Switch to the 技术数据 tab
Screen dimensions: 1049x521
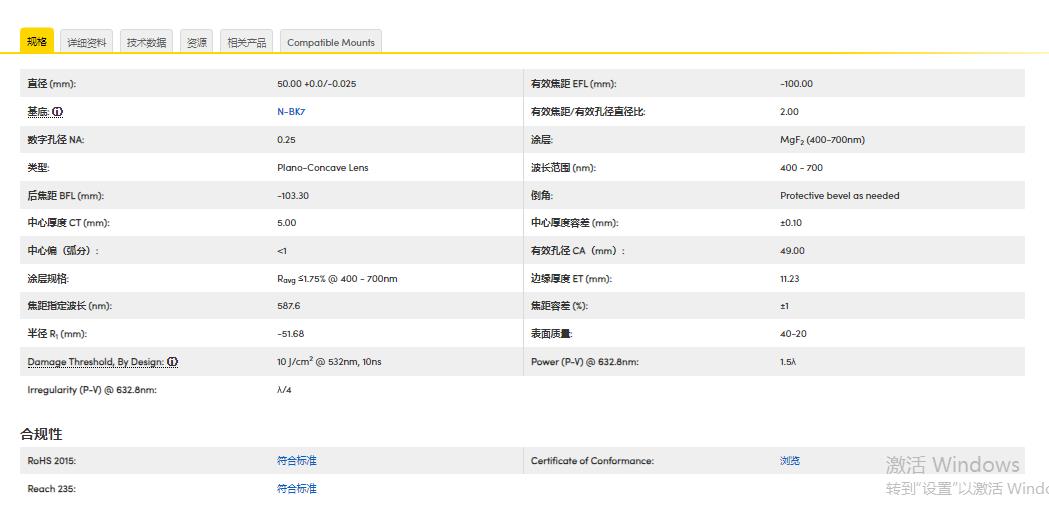147,42
